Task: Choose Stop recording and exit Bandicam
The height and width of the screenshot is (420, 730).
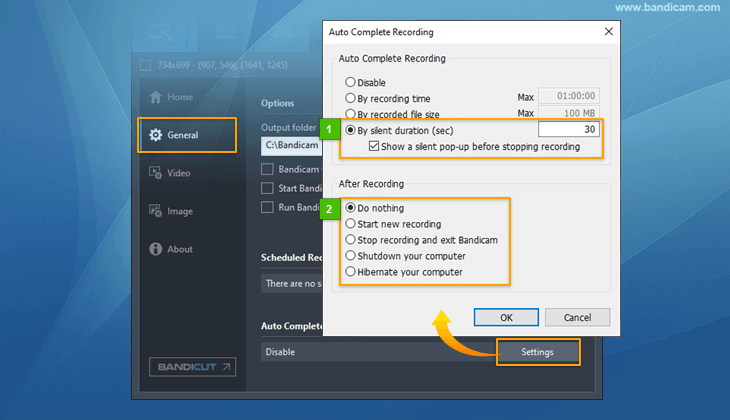Action: click(x=350, y=240)
